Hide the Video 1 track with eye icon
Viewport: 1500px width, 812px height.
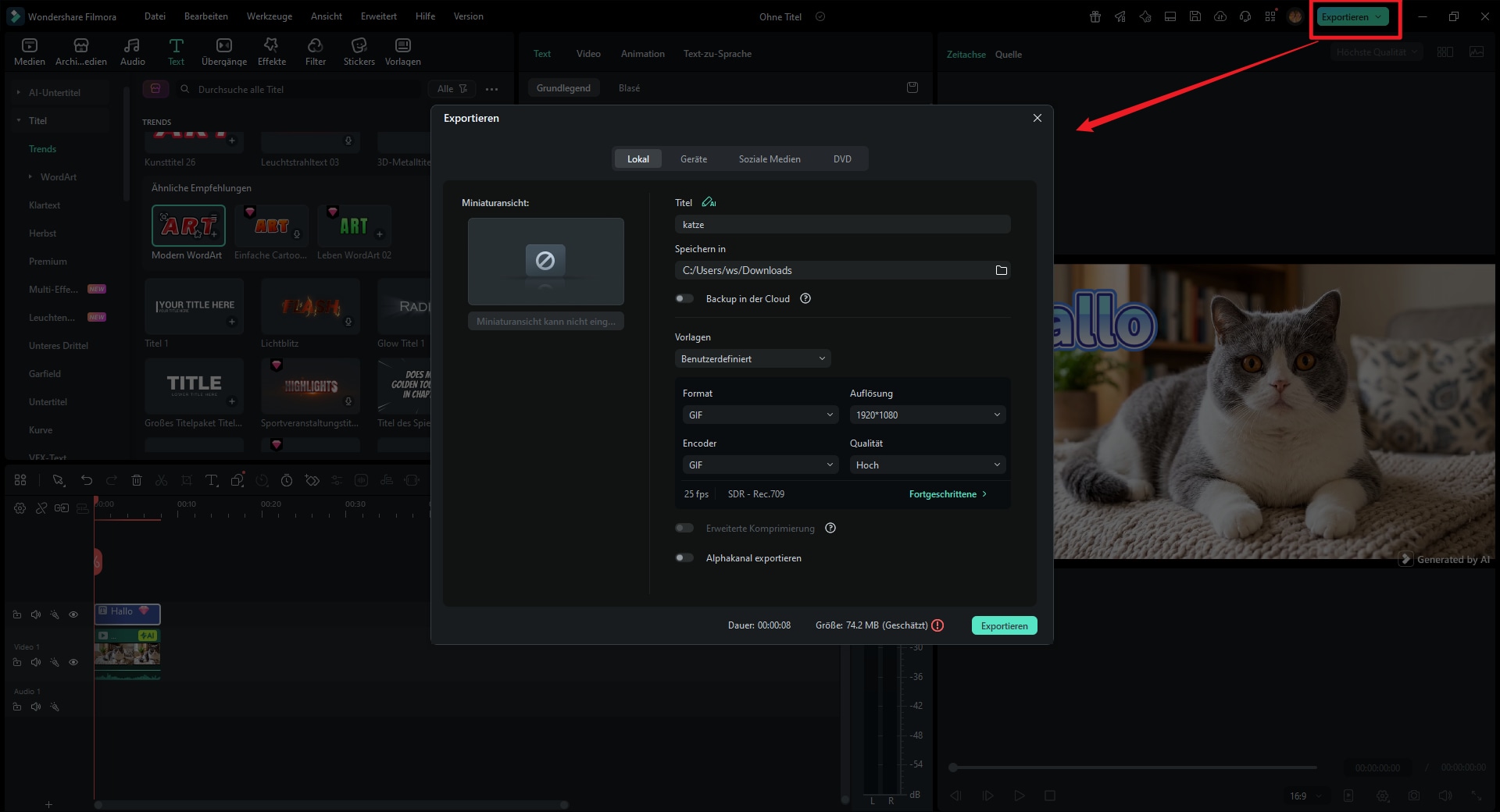(x=73, y=662)
